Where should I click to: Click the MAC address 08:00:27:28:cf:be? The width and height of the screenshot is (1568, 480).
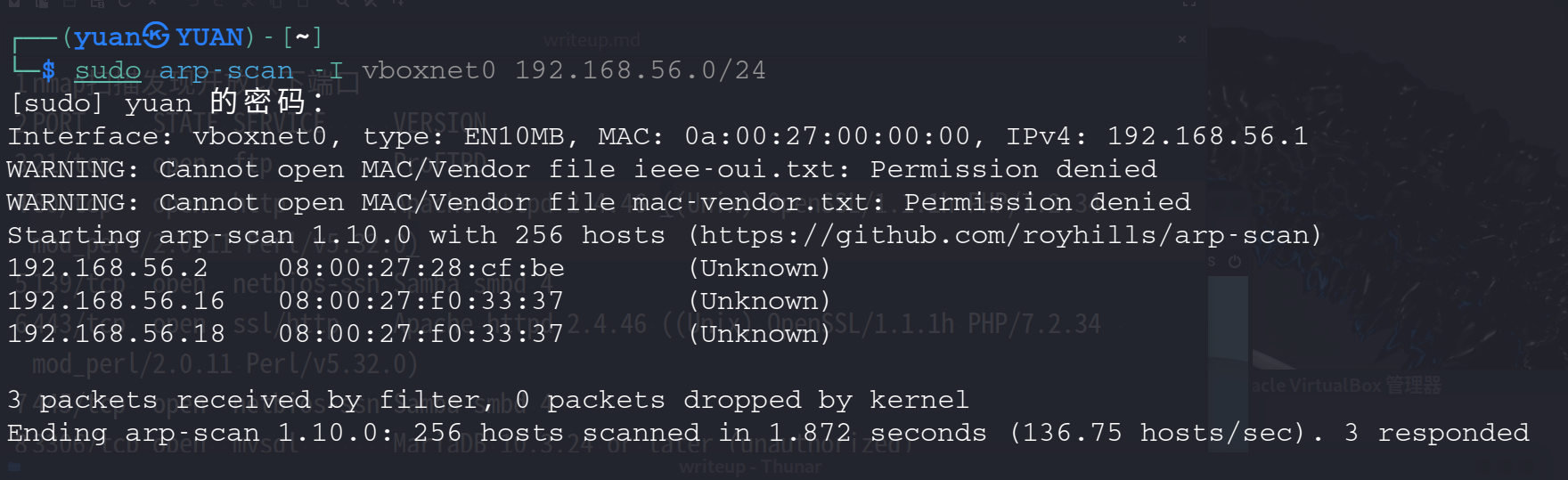click(421, 268)
